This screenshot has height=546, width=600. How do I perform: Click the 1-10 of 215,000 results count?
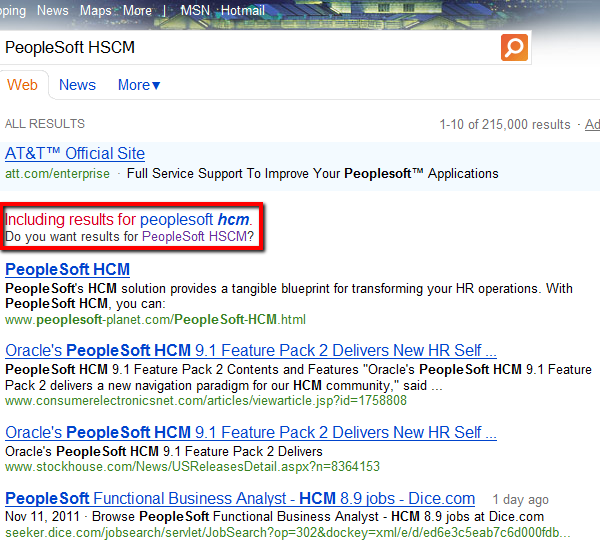pyautogui.click(x=505, y=124)
